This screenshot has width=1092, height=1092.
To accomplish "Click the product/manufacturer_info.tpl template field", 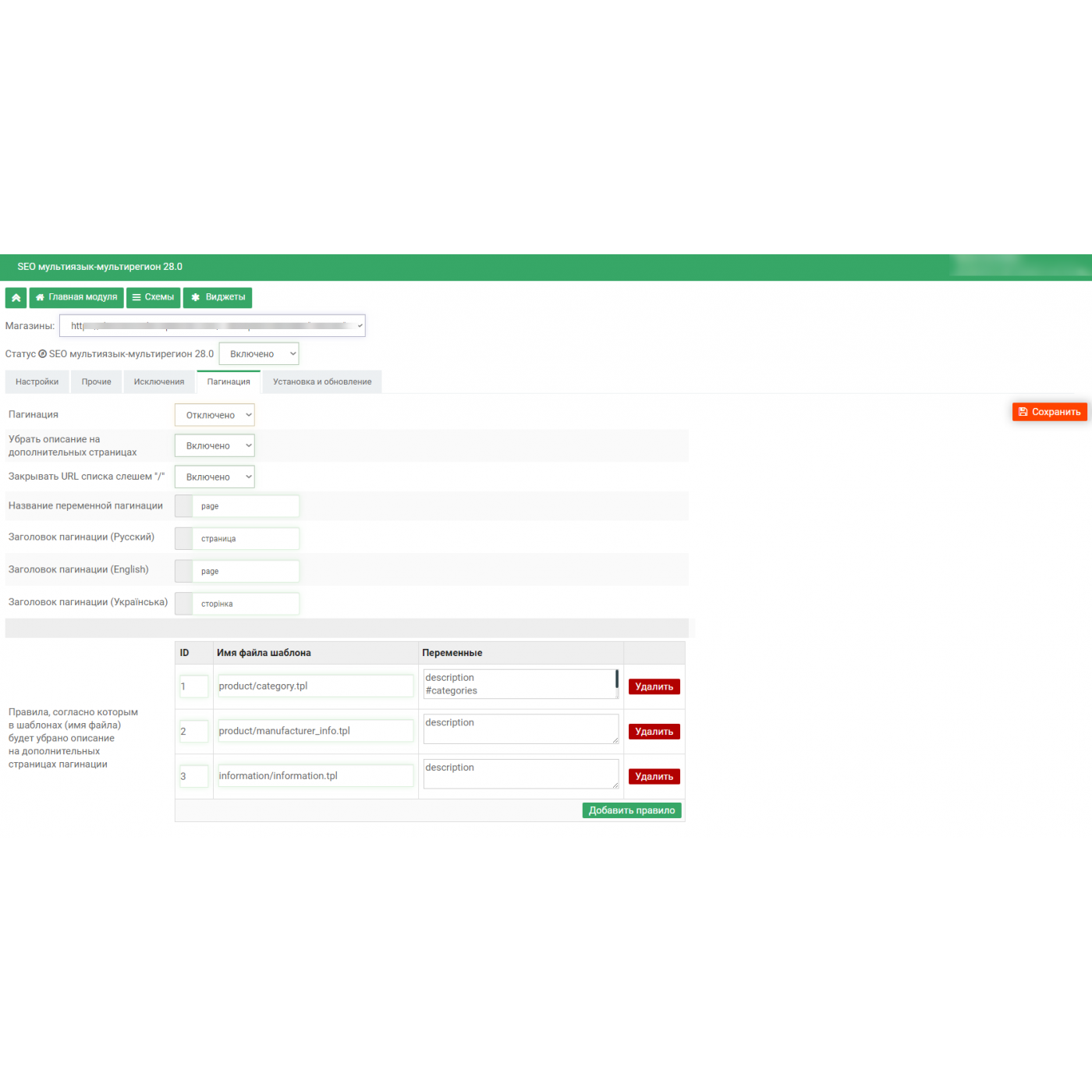I will click(x=315, y=731).
